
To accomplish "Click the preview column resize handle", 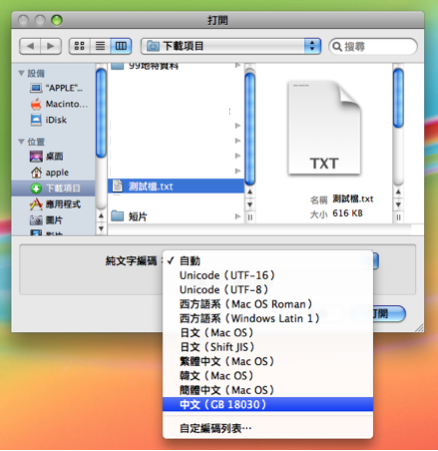I will [x=398, y=217].
